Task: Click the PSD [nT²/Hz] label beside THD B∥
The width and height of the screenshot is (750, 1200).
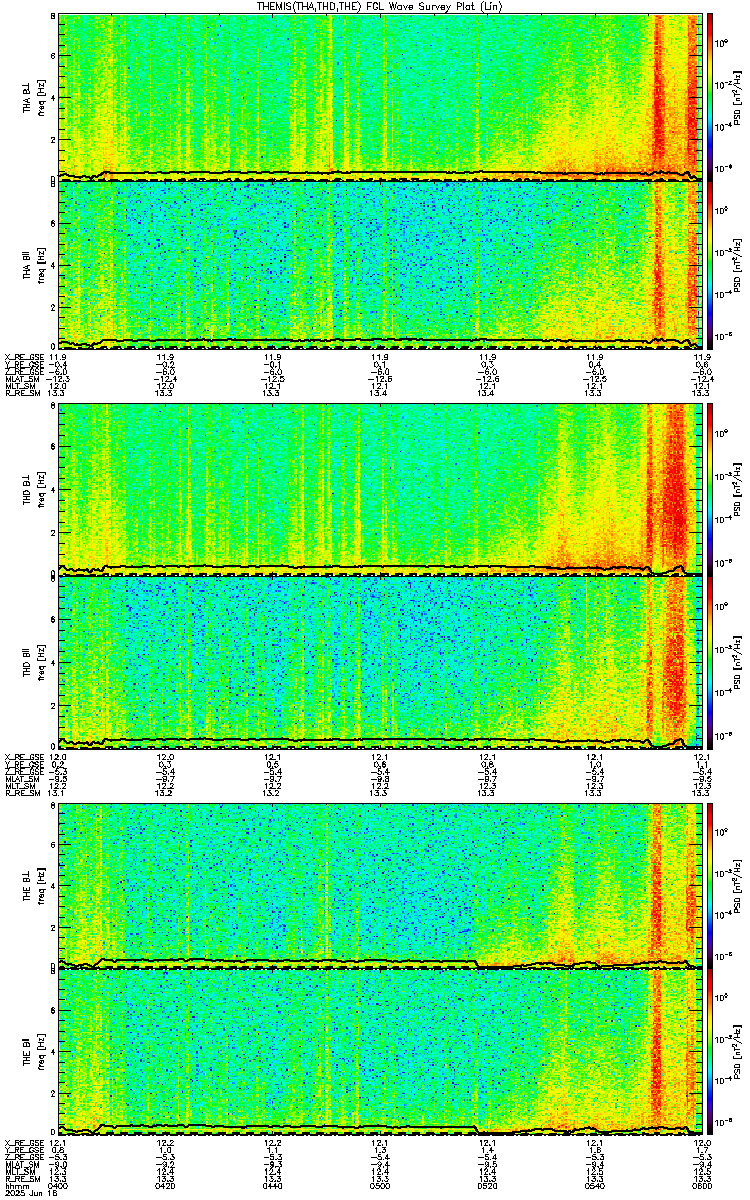Action: click(x=738, y=662)
